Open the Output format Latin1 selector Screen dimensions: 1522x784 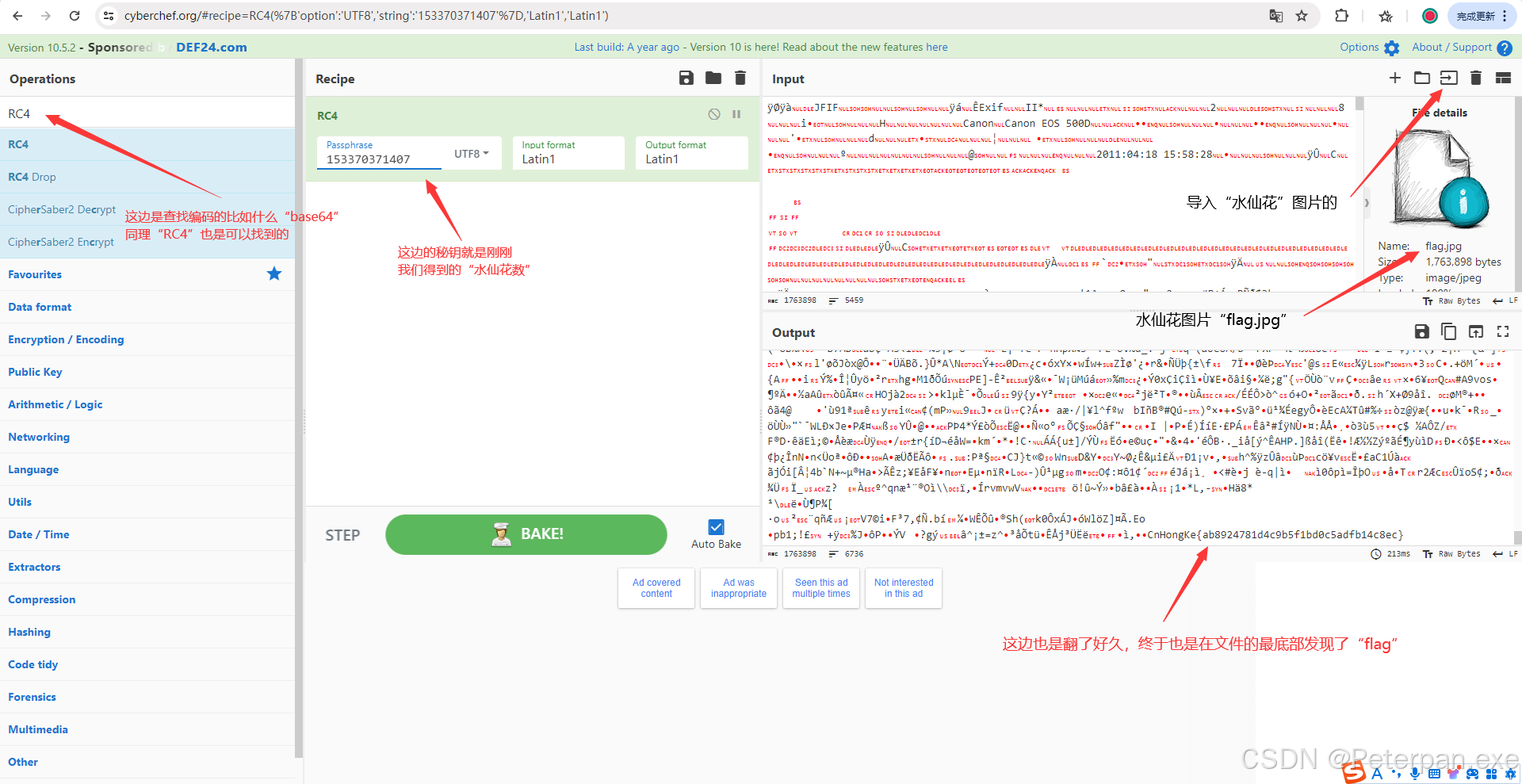691,153
